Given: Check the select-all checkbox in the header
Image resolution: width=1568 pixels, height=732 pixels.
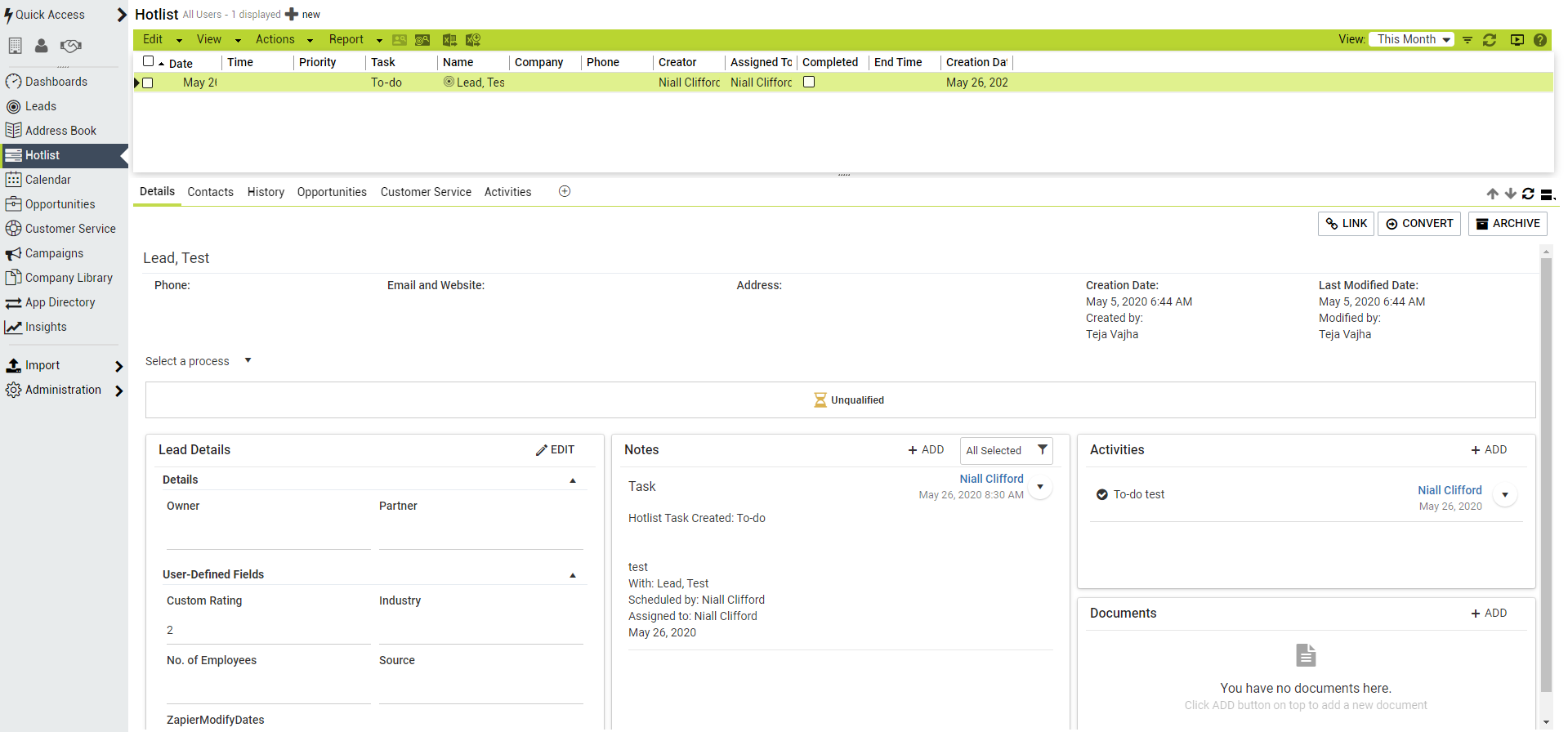Looking at the screenshot, I should 148,61.
